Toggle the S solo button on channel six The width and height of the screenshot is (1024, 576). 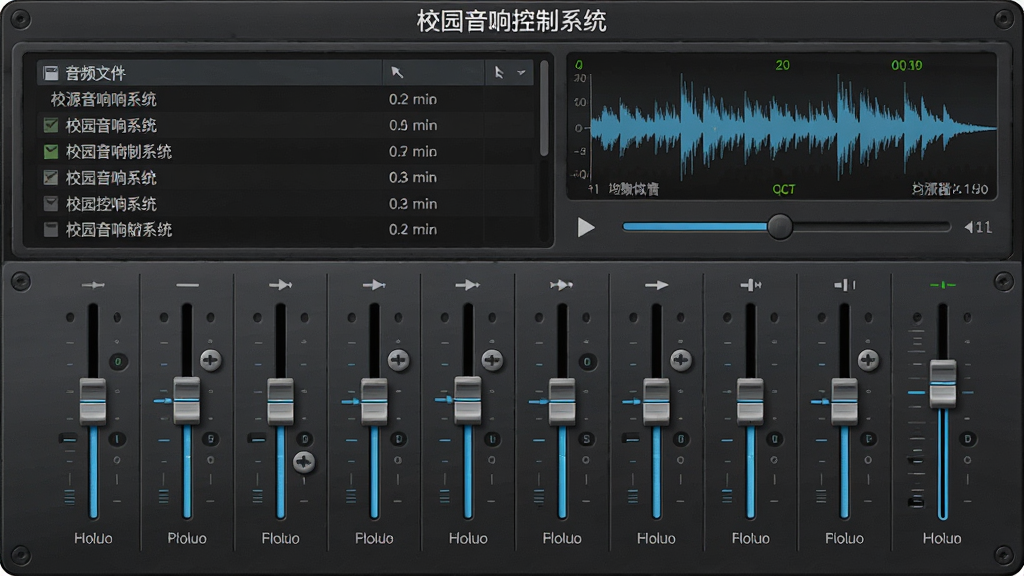586,439
